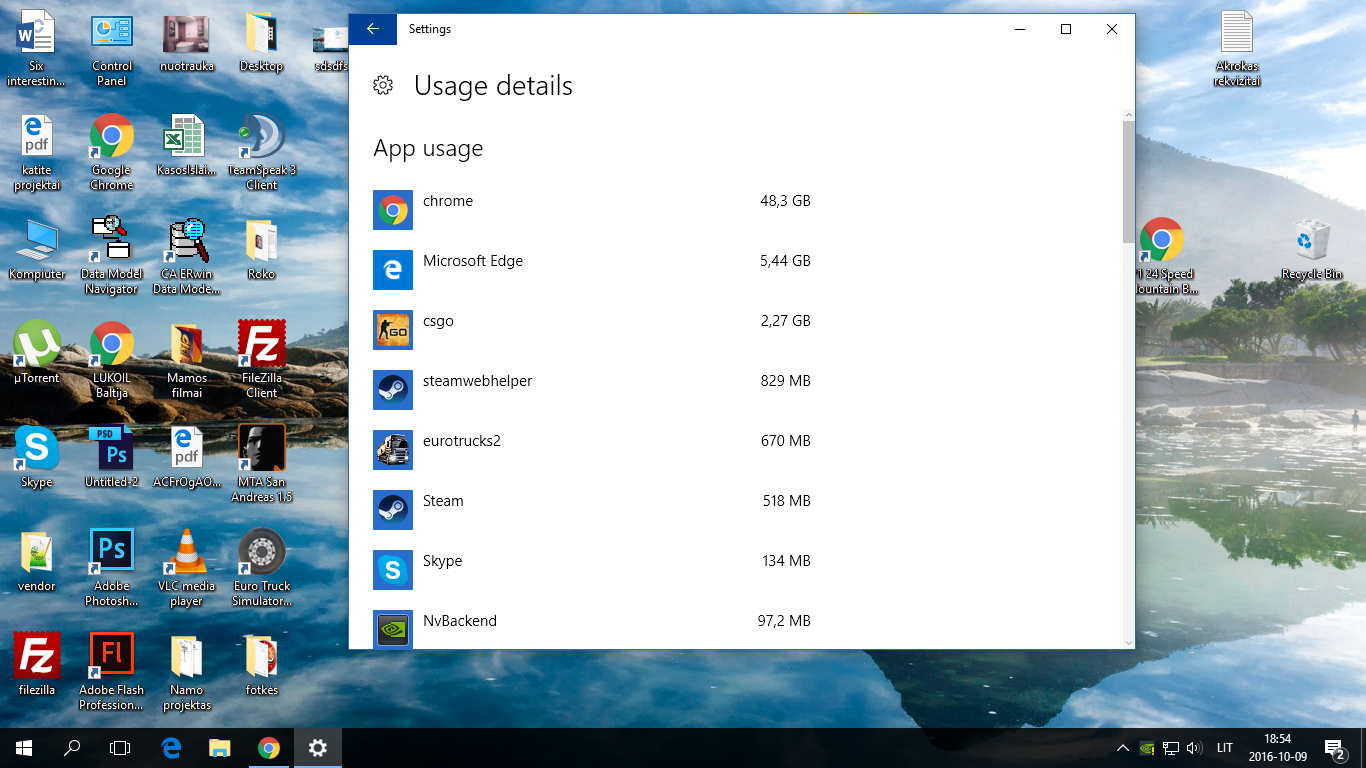The height and width of the screenshot is (768, 1366).
Task: Click the '829 MB' usage value
Action: point(786,381)
